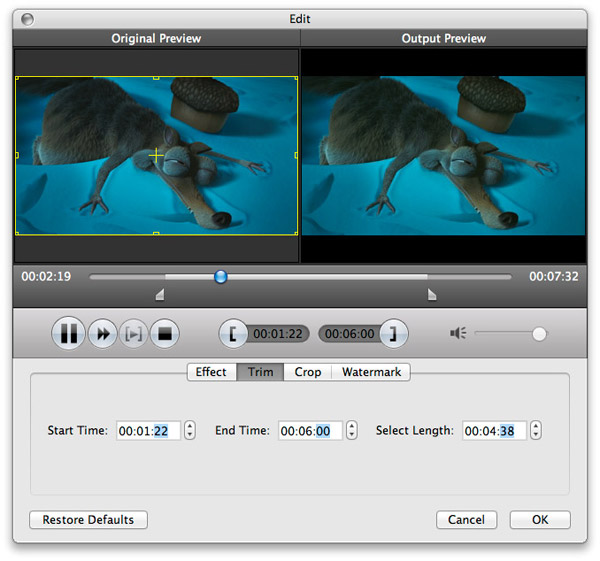This screenshot has height=561, width=600.
Task: Click the top-middle crop handle
Action: coord(156,78)
